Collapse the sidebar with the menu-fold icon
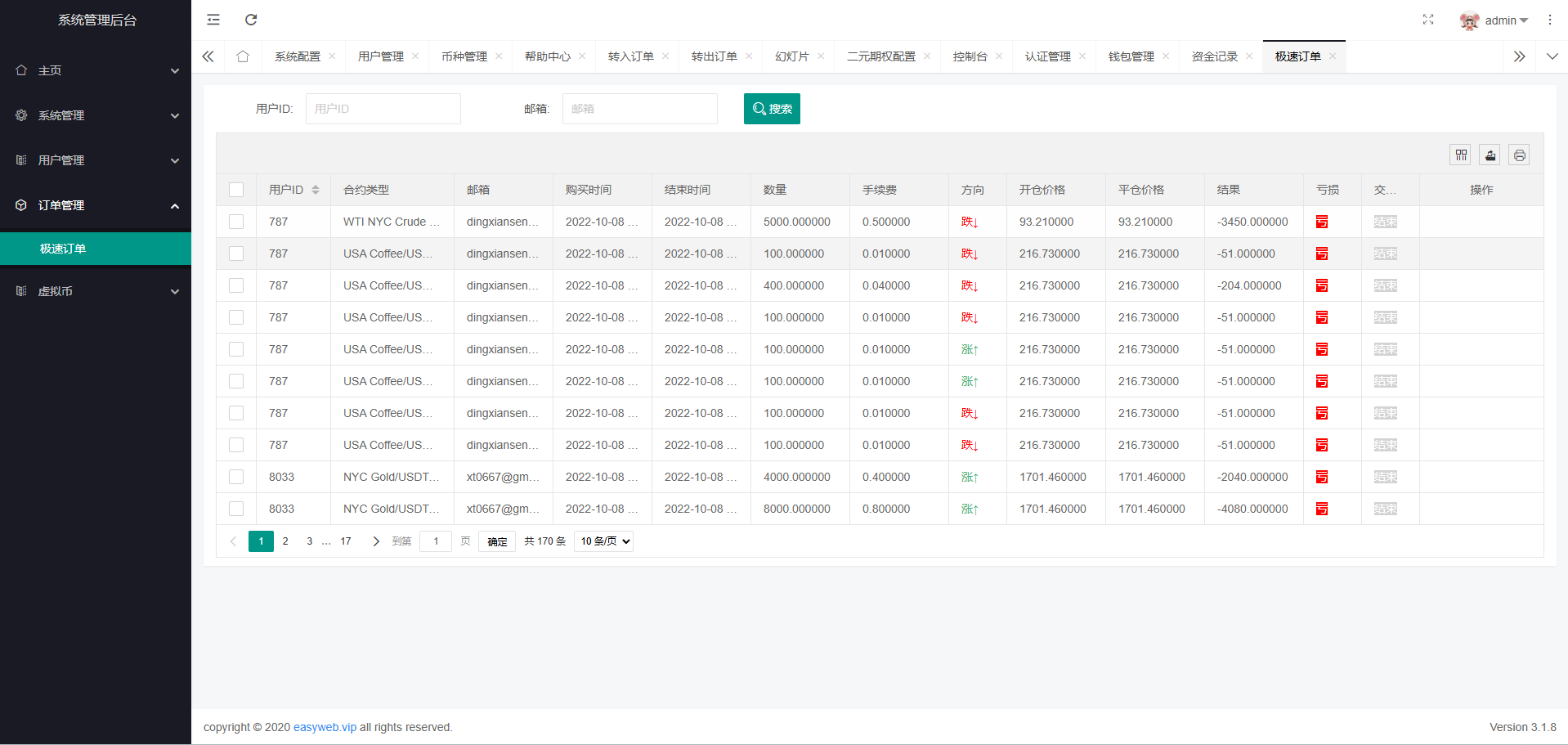 coord(213,20)
